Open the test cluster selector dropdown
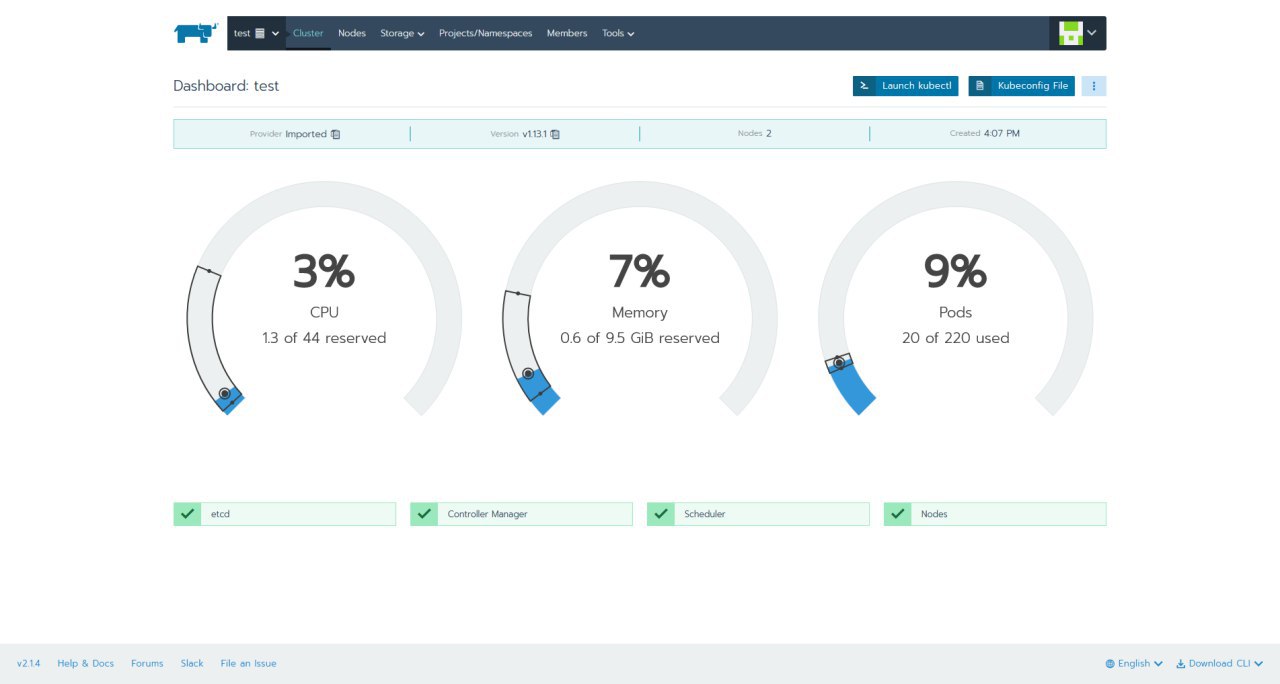1280x684 pixels. tap(256, 33)
